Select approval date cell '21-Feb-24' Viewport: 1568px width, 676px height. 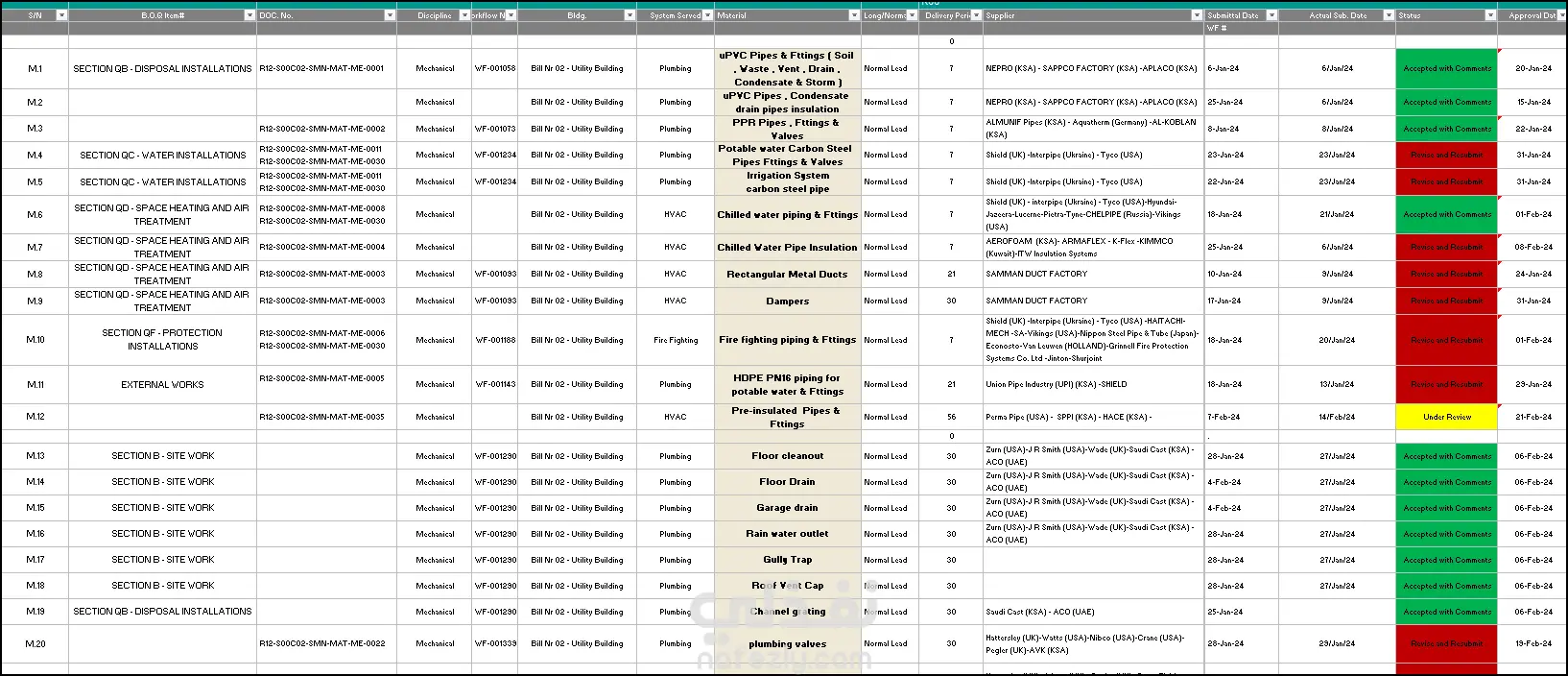click(x=1532, y=417)
